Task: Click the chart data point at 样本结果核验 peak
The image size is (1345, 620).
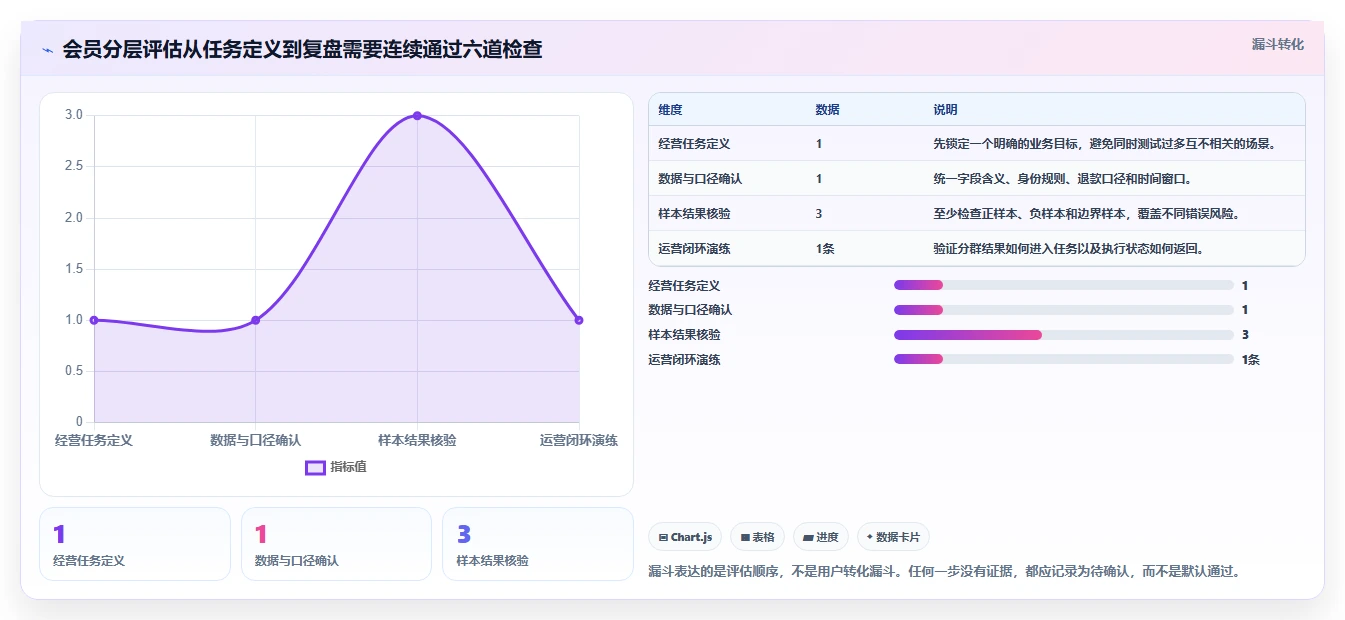Action: tap(417, 116)
